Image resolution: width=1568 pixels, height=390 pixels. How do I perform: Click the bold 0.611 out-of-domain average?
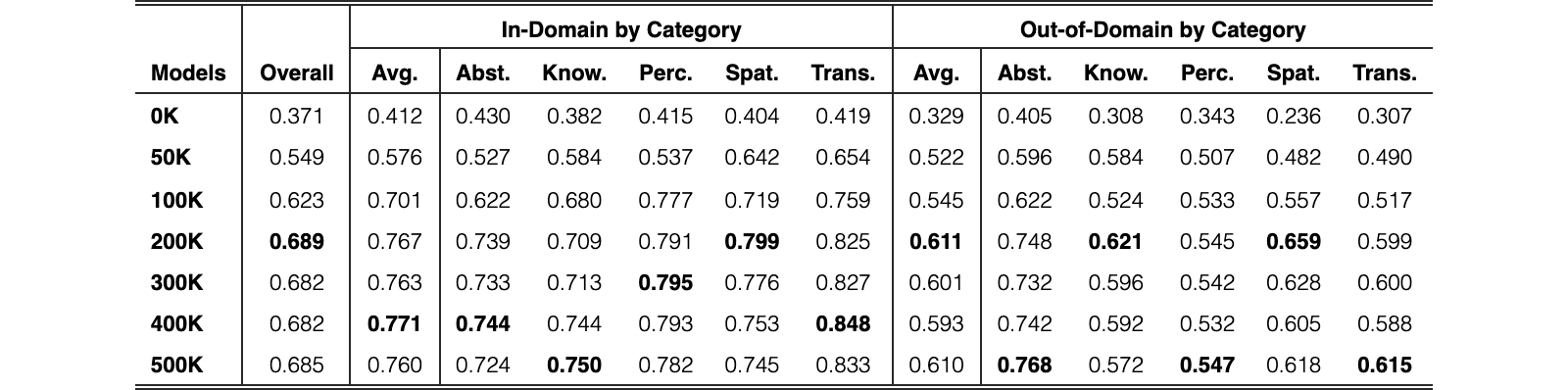[x=936, y=241]
